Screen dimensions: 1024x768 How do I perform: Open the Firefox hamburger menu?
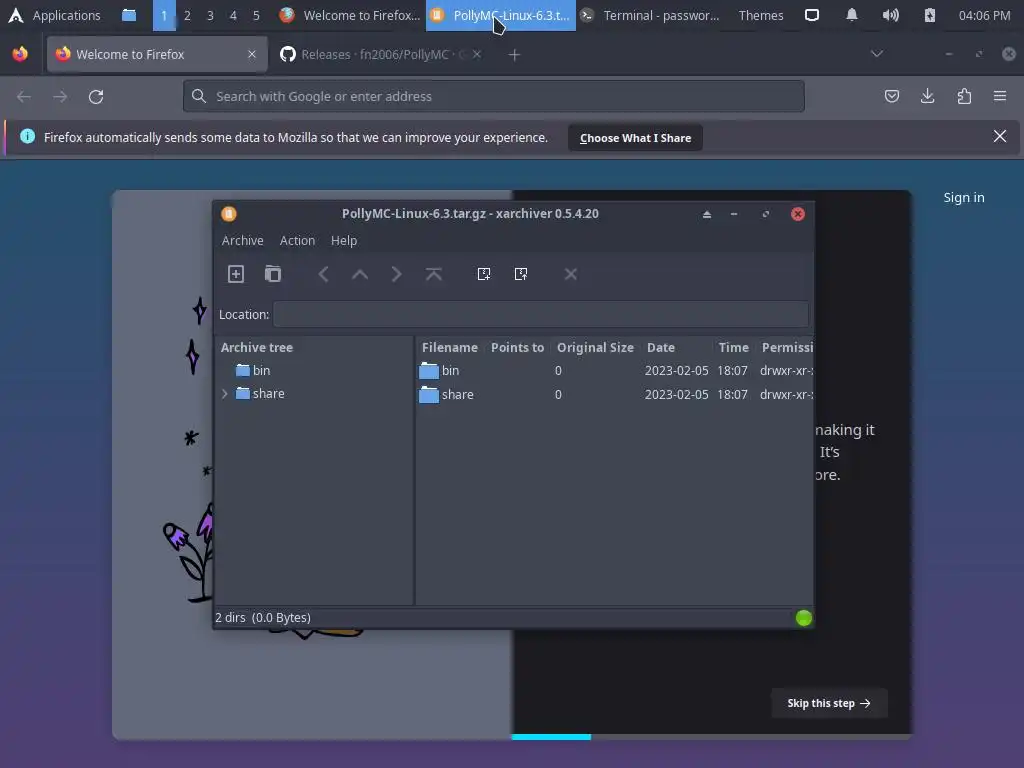click(x=1000, y=97)
